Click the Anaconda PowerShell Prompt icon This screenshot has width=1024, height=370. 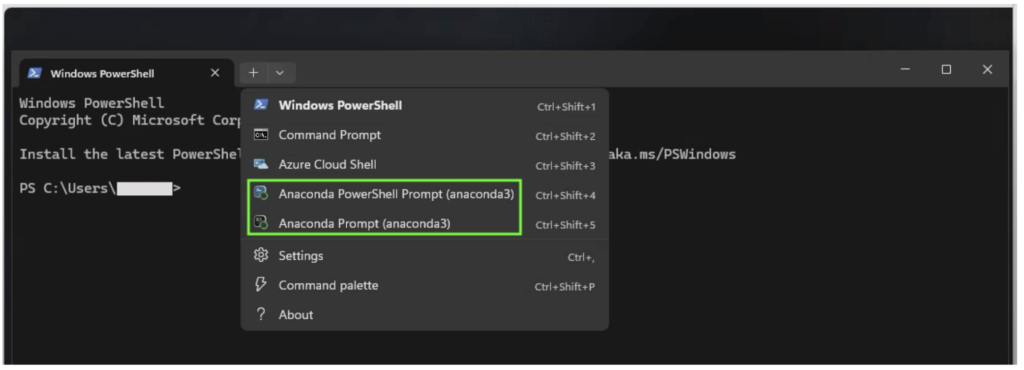[261, 194]
